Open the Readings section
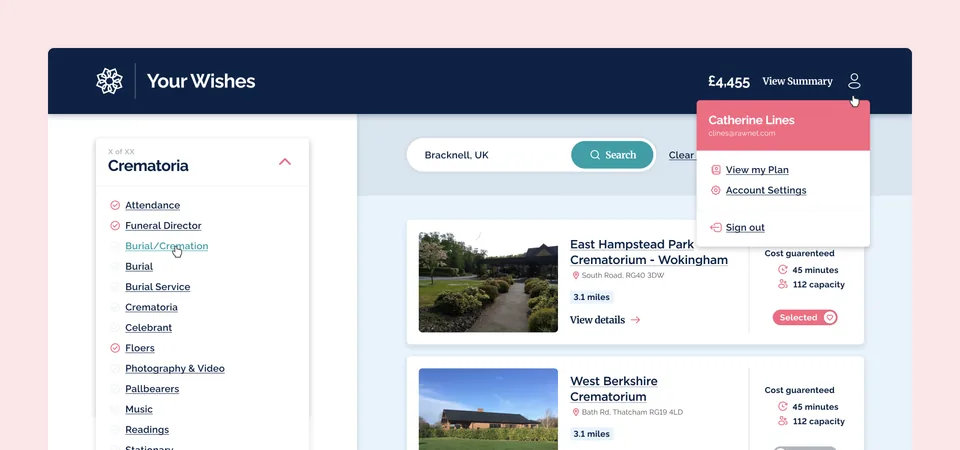This screenshot has height=450, width=960. [x=147, y=430]
